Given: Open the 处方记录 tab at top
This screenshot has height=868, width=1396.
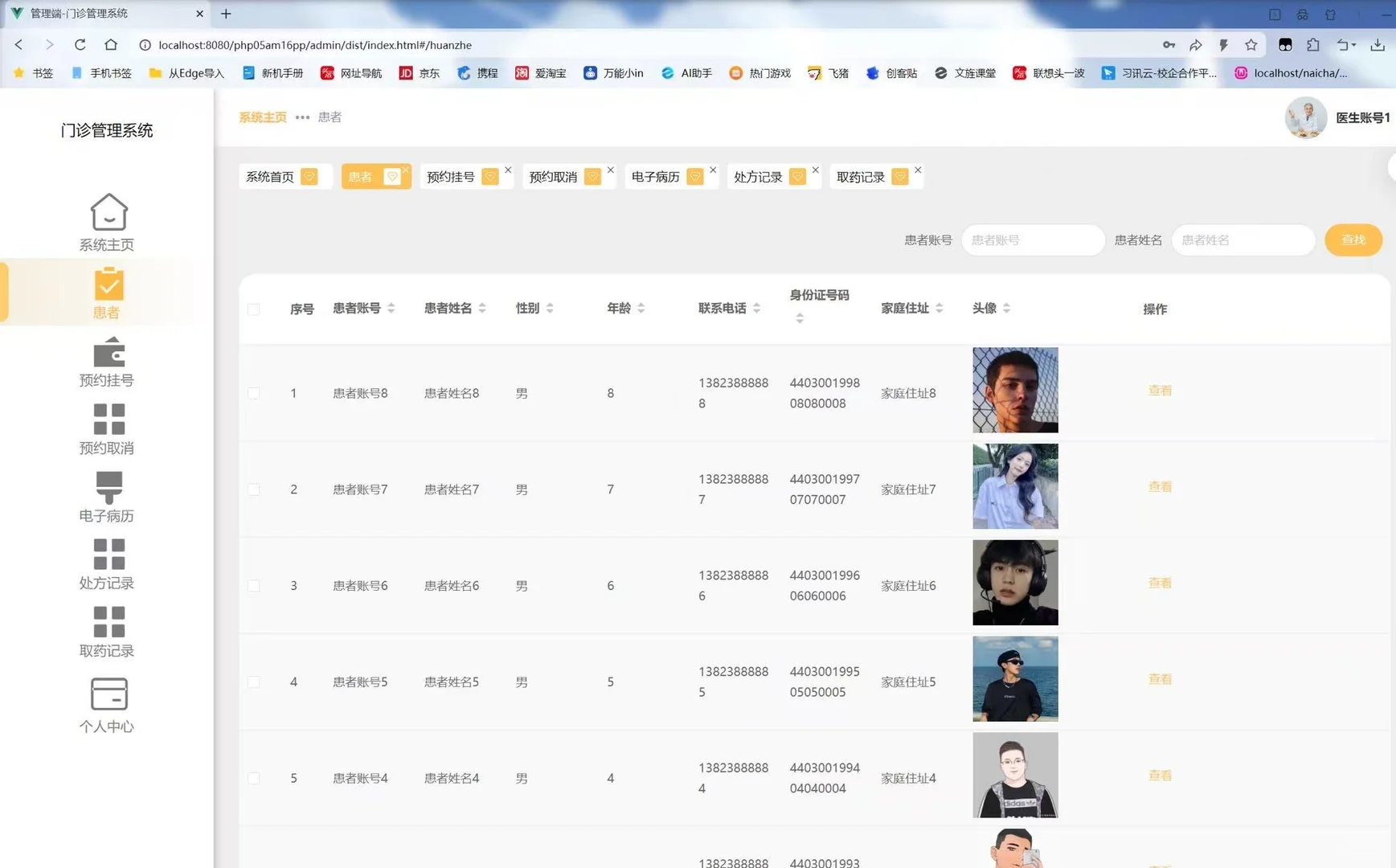Looking at the screenshot, I should point(759,176).
